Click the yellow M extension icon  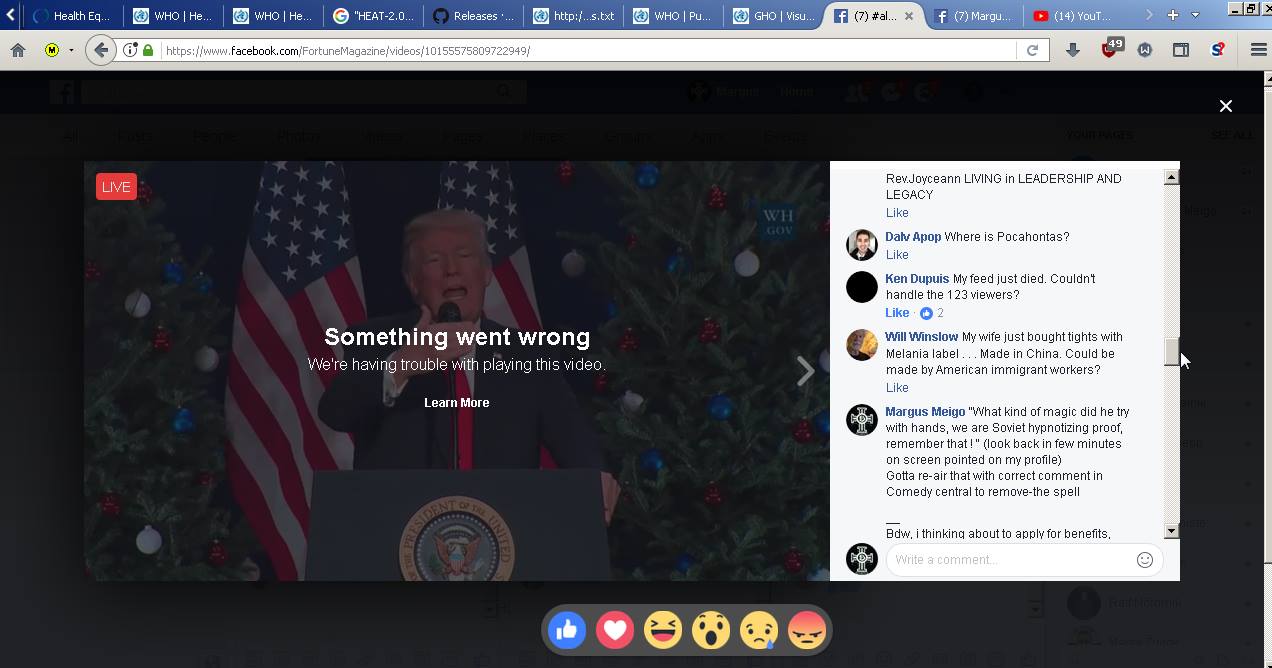pos(52,50)
